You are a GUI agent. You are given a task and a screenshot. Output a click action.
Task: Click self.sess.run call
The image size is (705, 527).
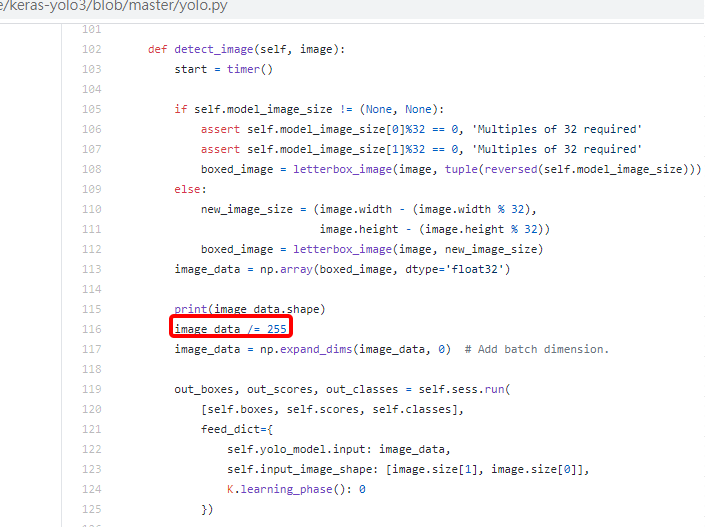pyautogui.click(x=462, y=389)
